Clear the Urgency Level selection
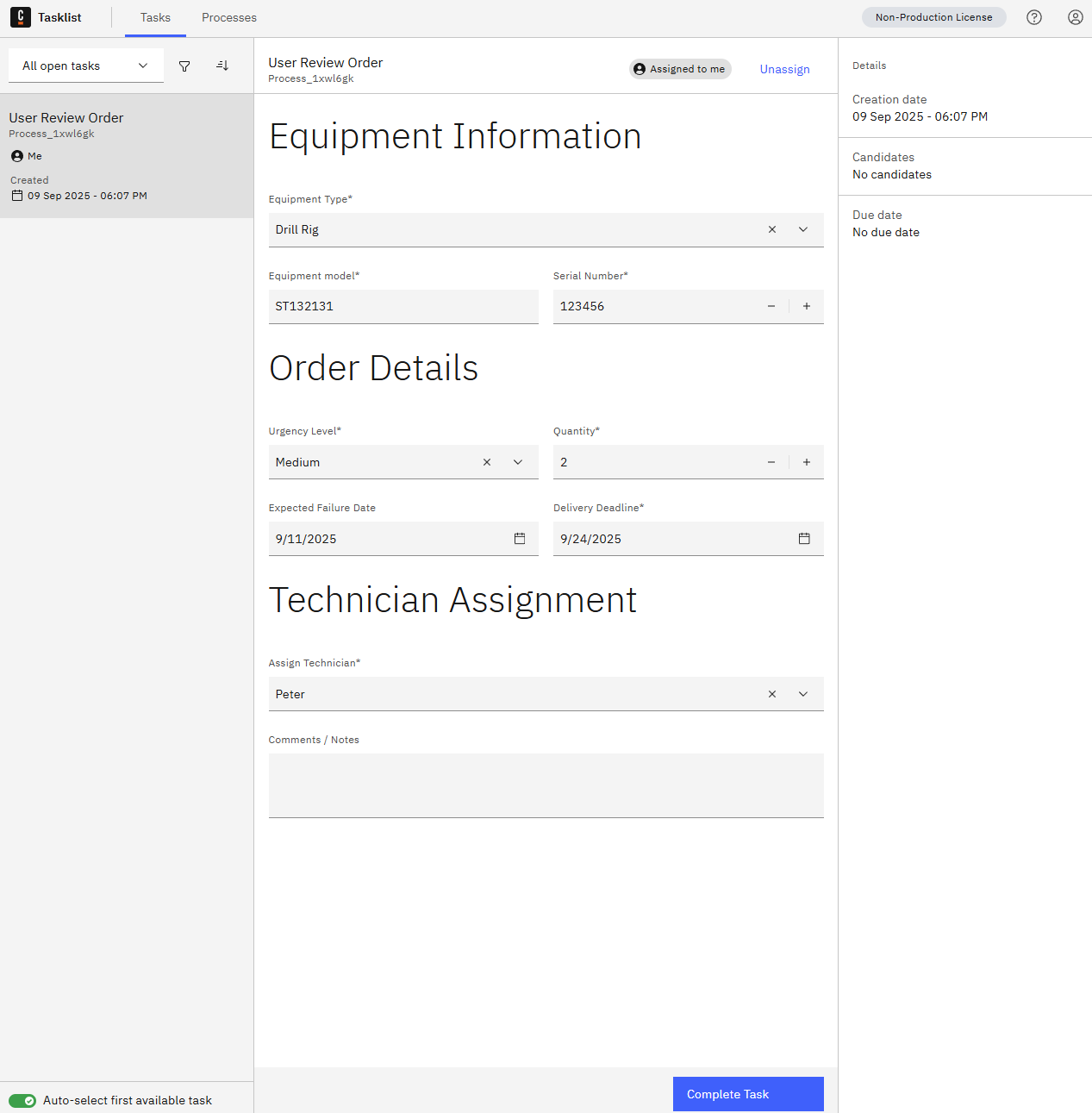This screenshot has height=1113, width=1092. click(x=487, y=462)
